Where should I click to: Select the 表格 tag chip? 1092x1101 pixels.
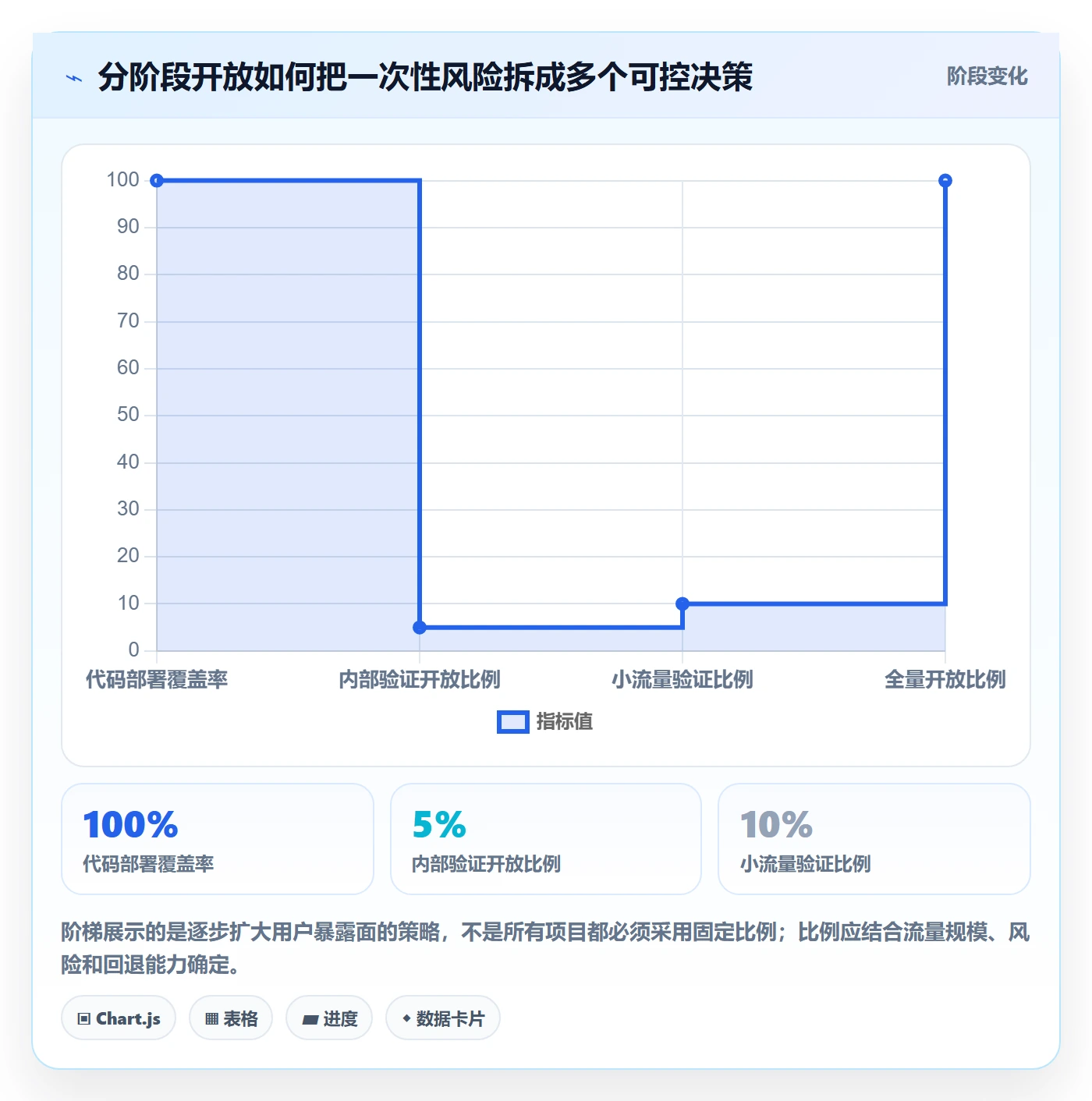point(231,1018)
